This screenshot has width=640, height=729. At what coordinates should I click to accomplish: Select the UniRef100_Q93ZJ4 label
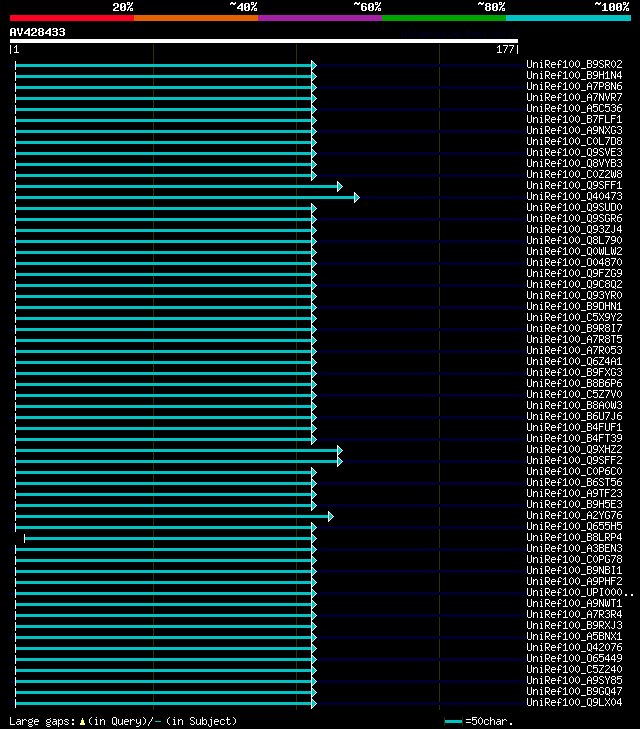[574, 229]
